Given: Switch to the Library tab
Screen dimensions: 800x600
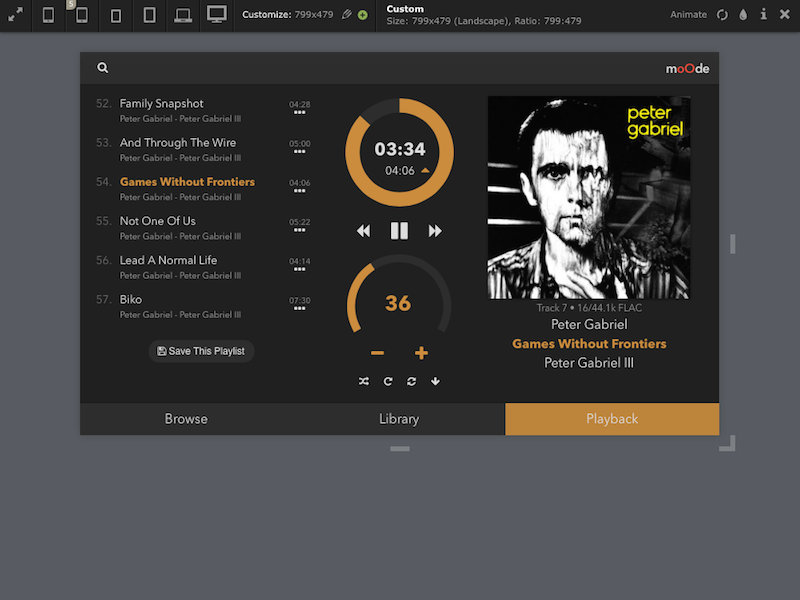Looking at the screenshot, I should point(399,419).
